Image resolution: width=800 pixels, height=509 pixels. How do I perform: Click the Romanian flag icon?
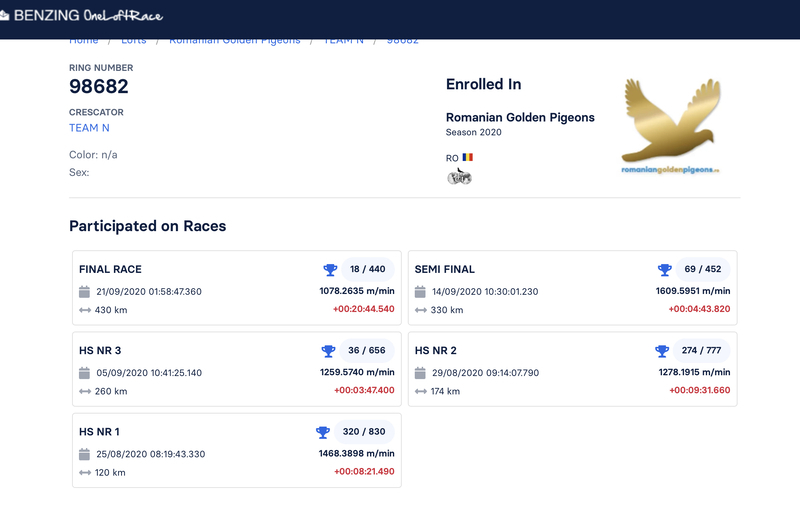466,158
